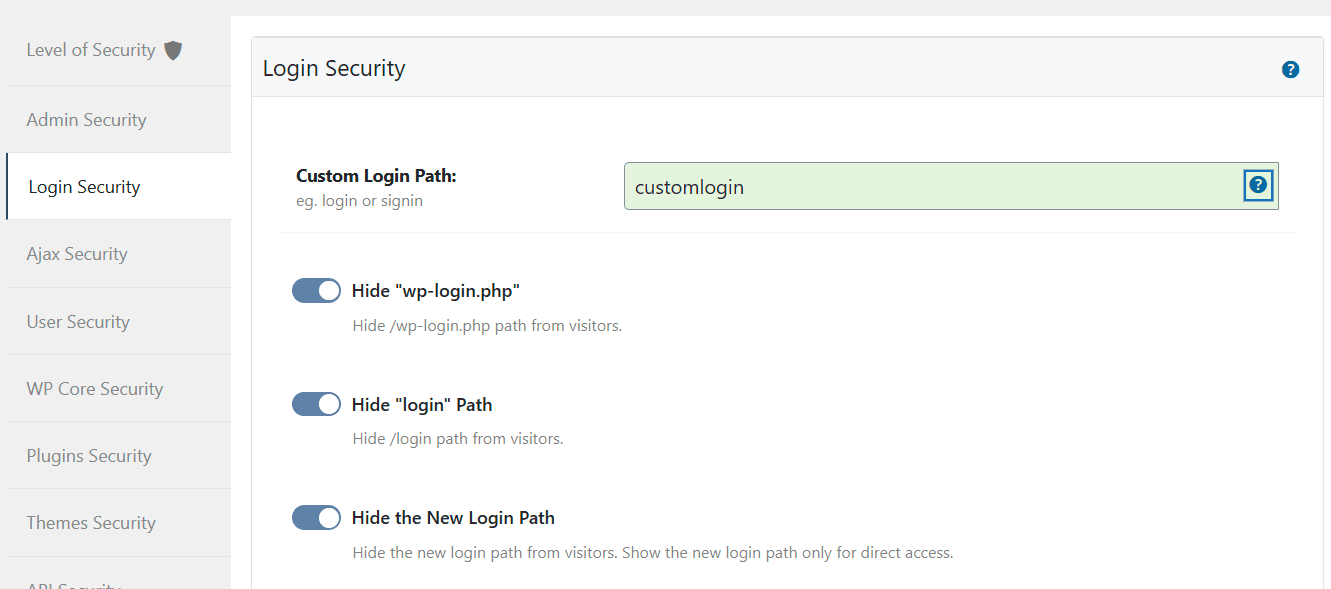Click the shield icon beside Level of Security

click(173, 50)
